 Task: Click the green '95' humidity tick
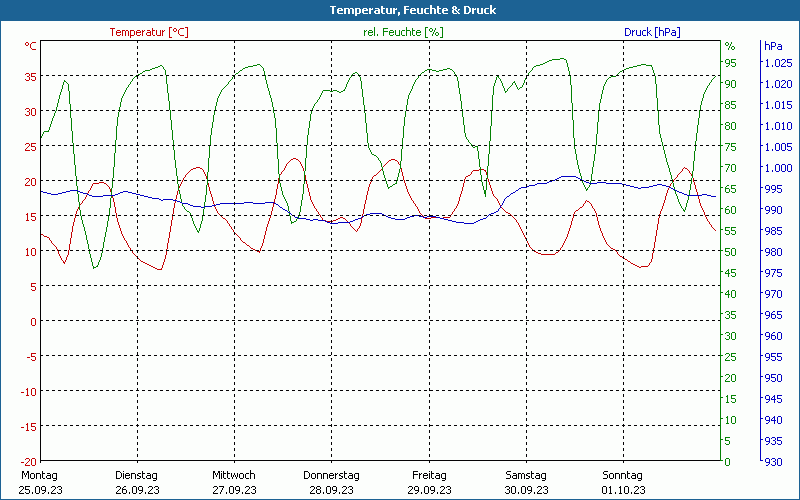(731, 63)
